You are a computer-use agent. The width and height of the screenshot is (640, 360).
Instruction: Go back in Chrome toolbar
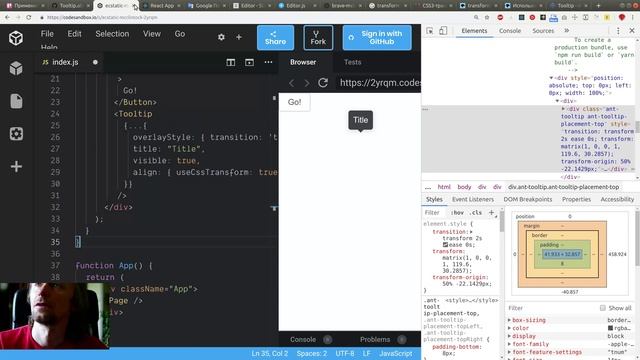(7, 17)
